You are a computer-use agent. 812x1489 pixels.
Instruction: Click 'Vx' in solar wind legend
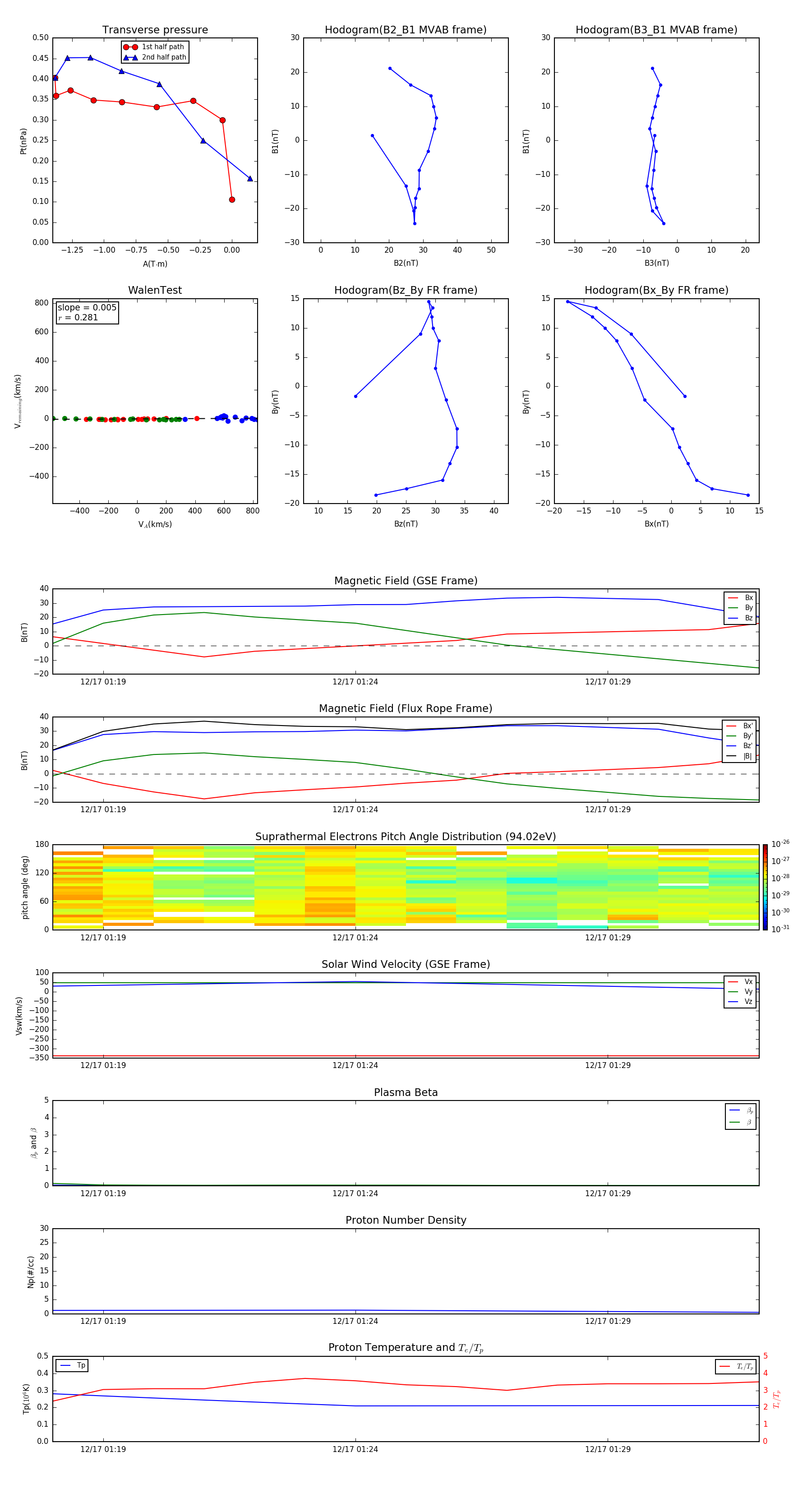[x=748, y=982]
